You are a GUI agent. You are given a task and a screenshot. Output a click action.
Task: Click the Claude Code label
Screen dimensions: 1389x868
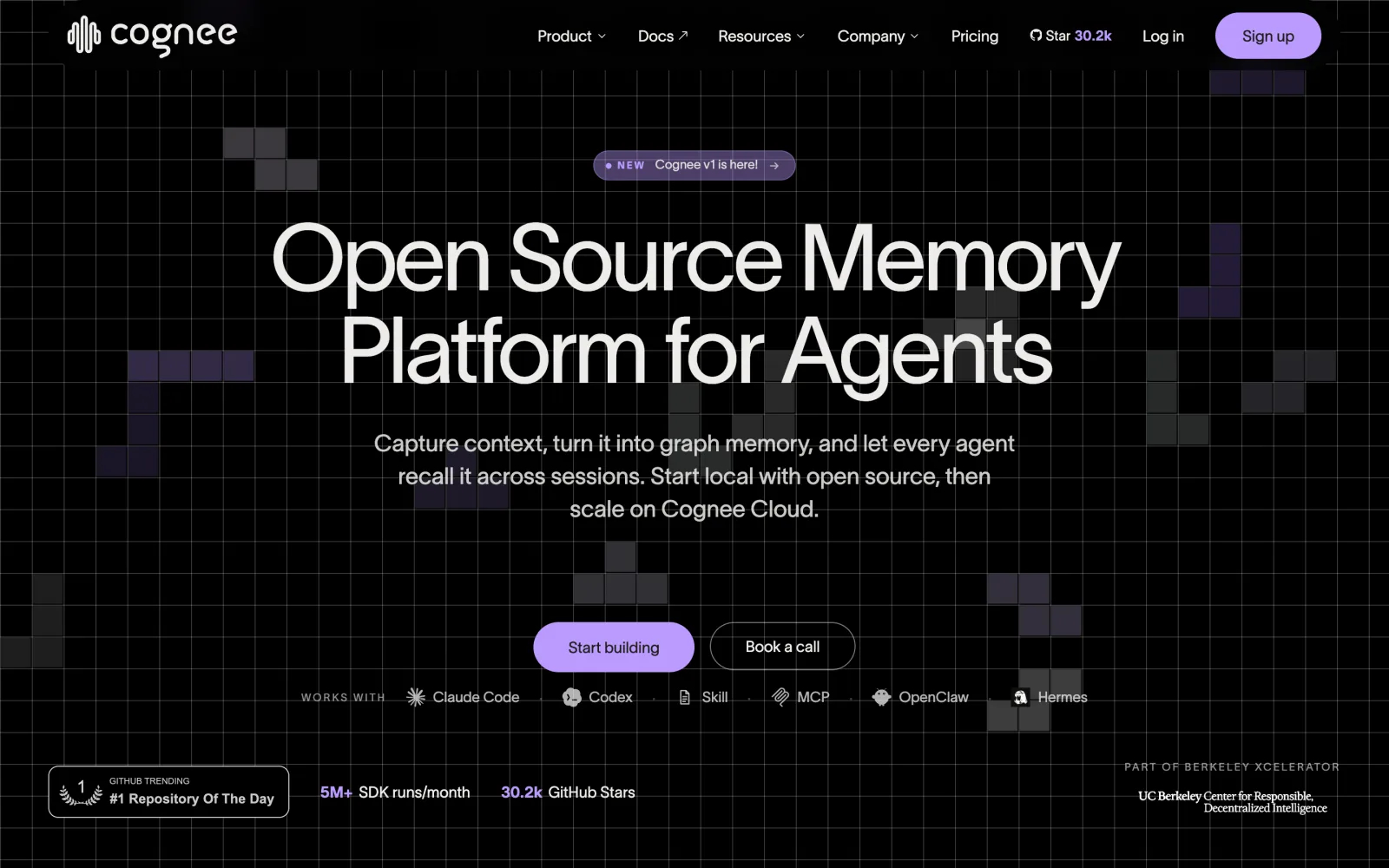coord(476,697)
